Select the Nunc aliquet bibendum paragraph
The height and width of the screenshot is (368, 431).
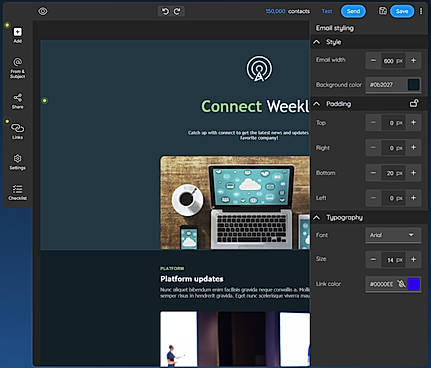tap(235, 293)
